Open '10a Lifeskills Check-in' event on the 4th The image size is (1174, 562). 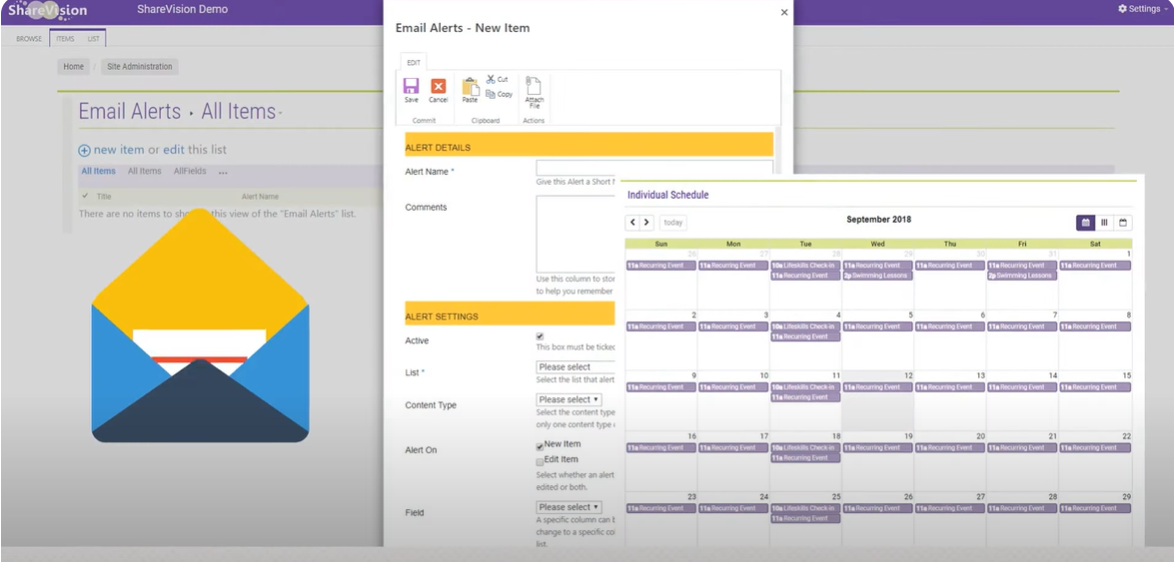click(x=806, y=327)
